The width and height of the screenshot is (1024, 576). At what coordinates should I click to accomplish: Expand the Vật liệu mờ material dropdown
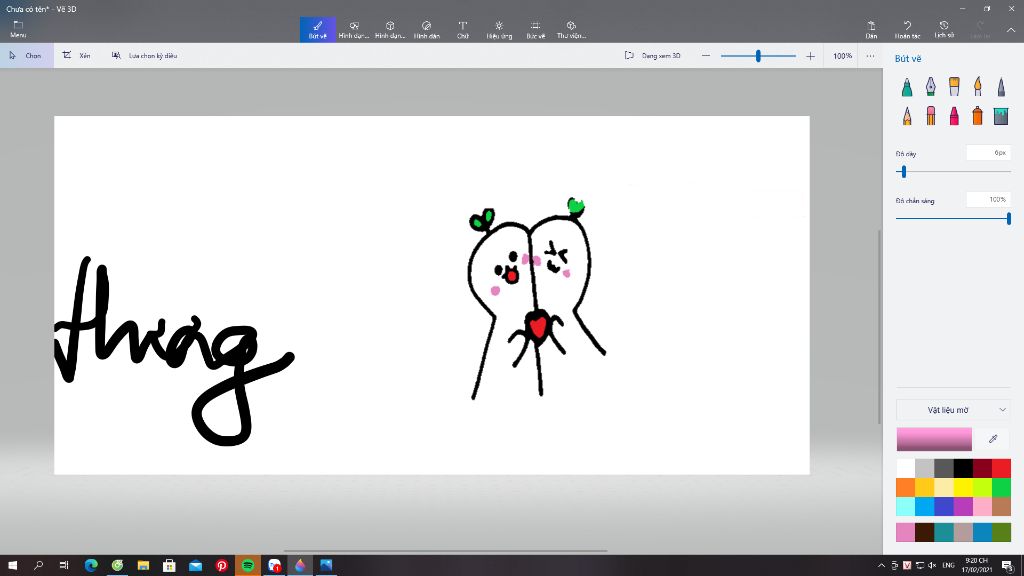pos(953,410)
